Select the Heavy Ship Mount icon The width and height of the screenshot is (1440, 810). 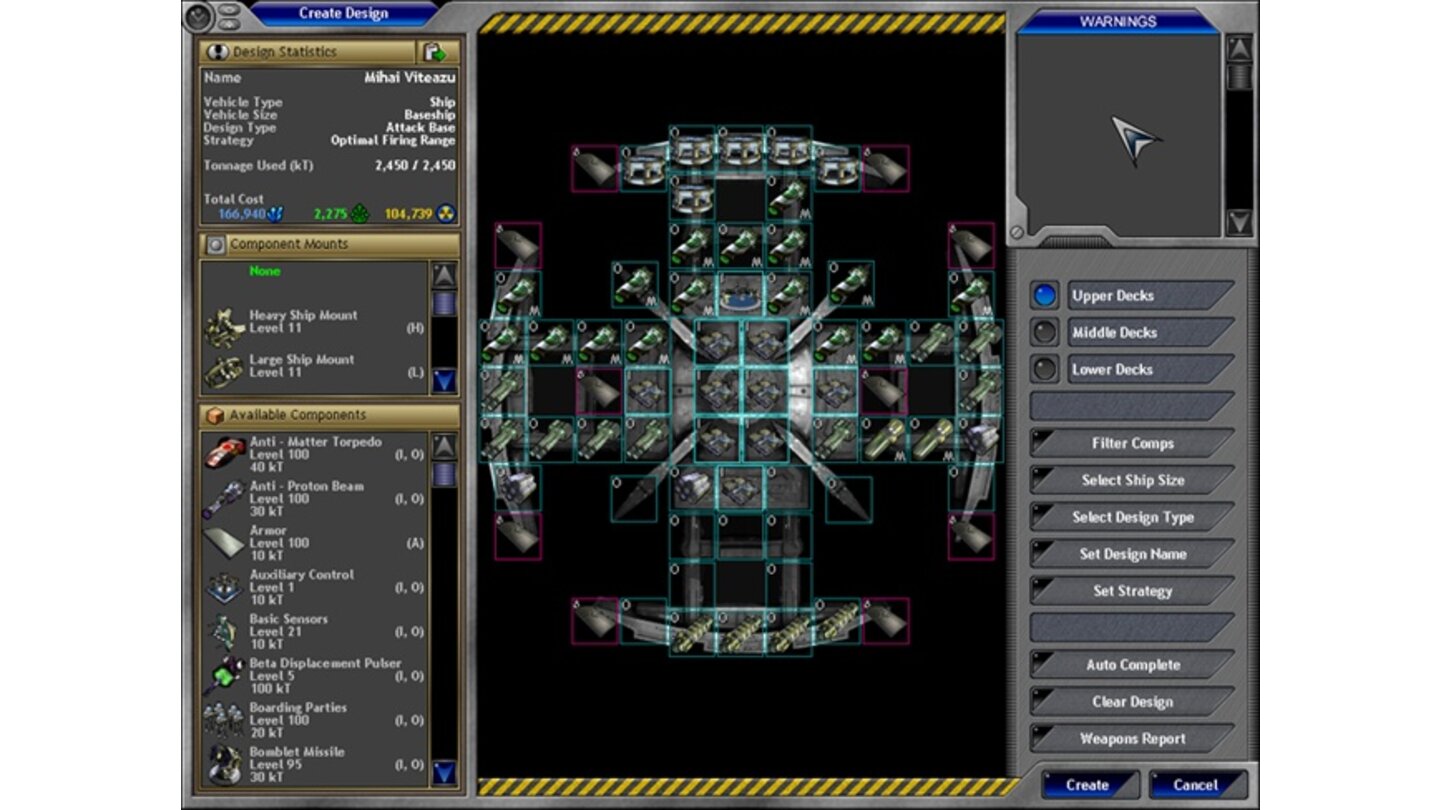tap(224, 327)
